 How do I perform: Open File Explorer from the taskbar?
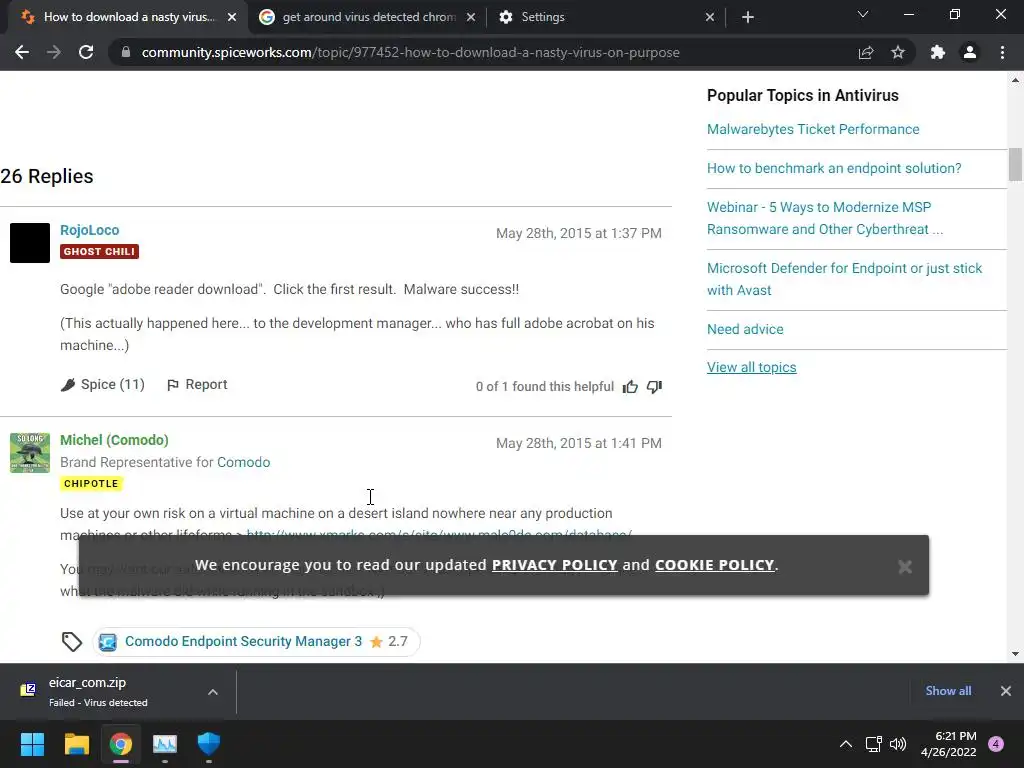tap(76, 744)
